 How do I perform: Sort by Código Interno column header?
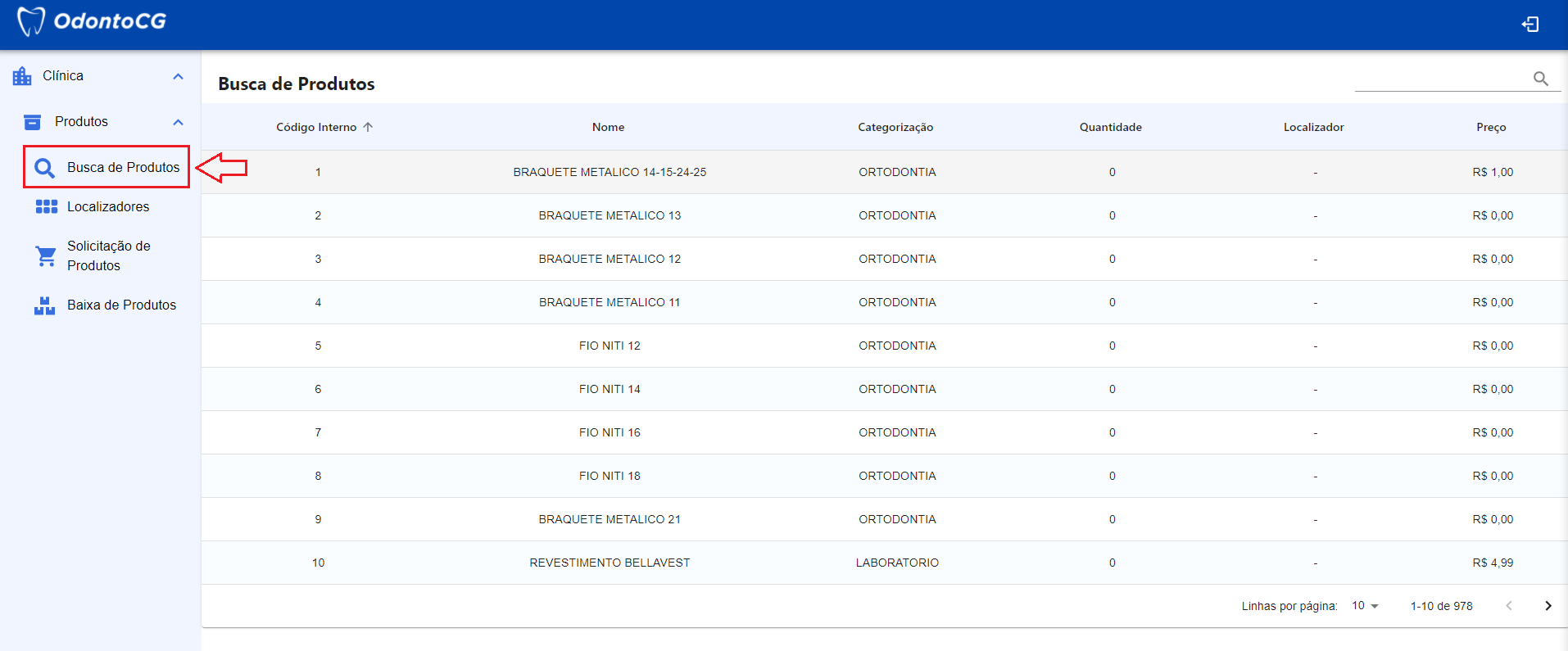point(316,127)
